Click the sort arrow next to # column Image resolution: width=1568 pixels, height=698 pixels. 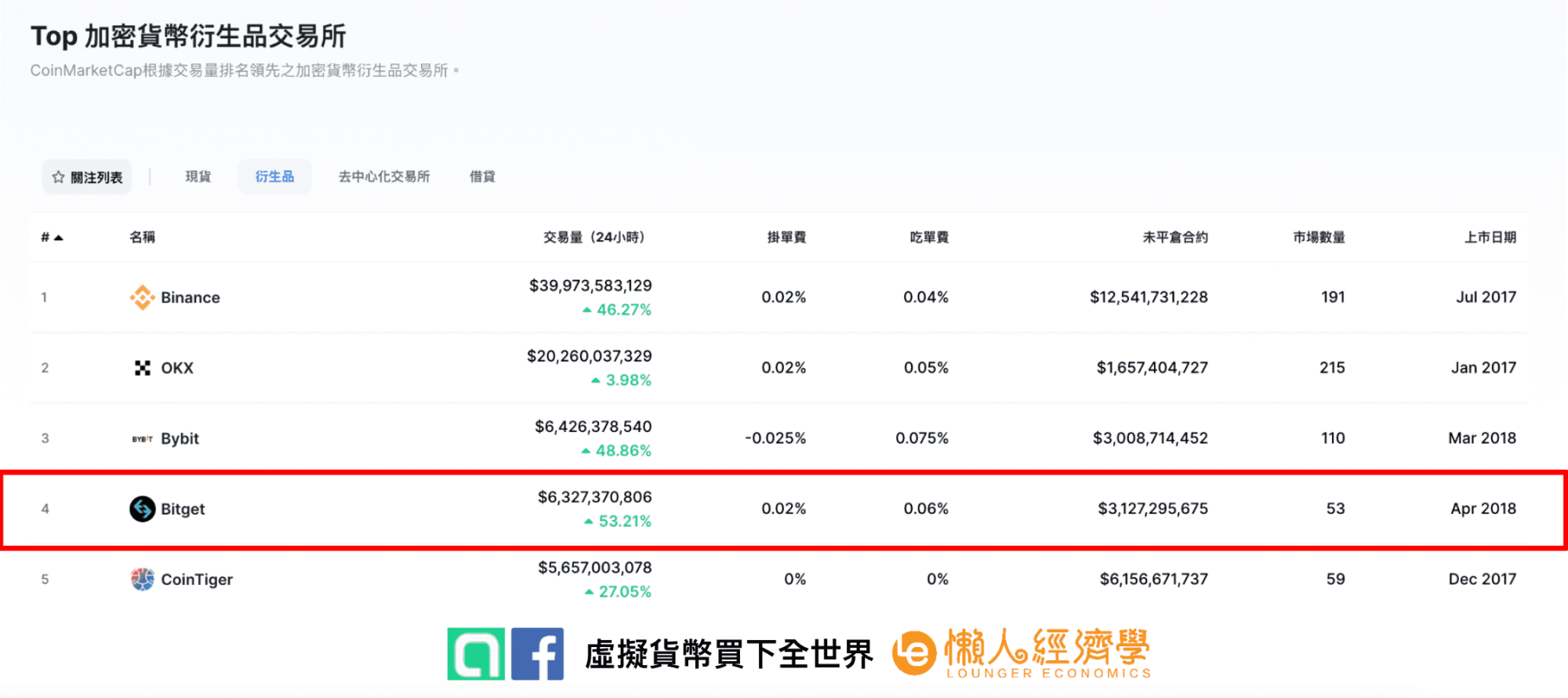click(x=58, y=238)
